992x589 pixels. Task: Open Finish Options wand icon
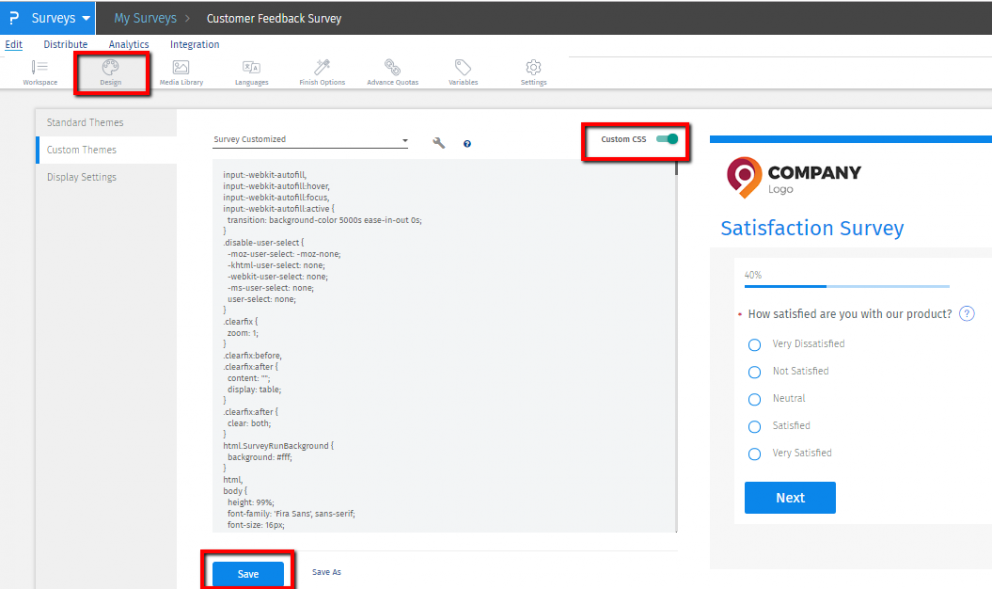click(322, 69)
